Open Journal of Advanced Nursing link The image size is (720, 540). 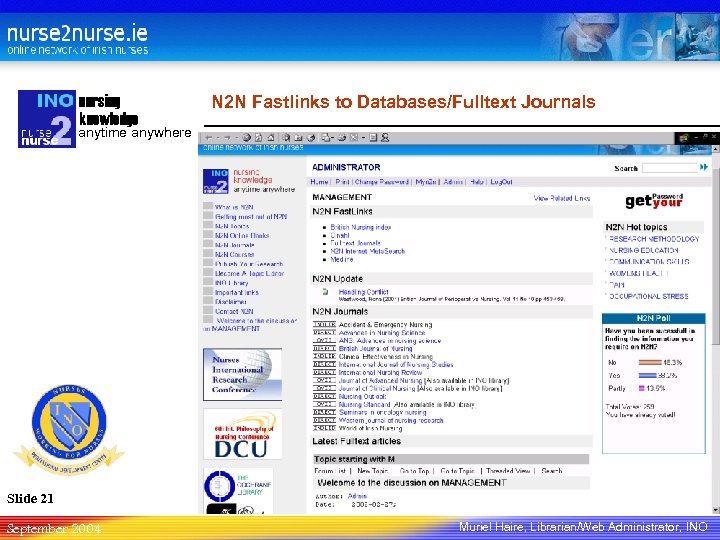(380, 381)
